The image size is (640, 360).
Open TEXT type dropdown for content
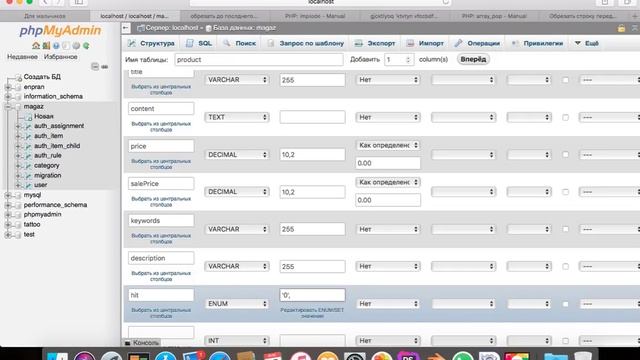237,117
